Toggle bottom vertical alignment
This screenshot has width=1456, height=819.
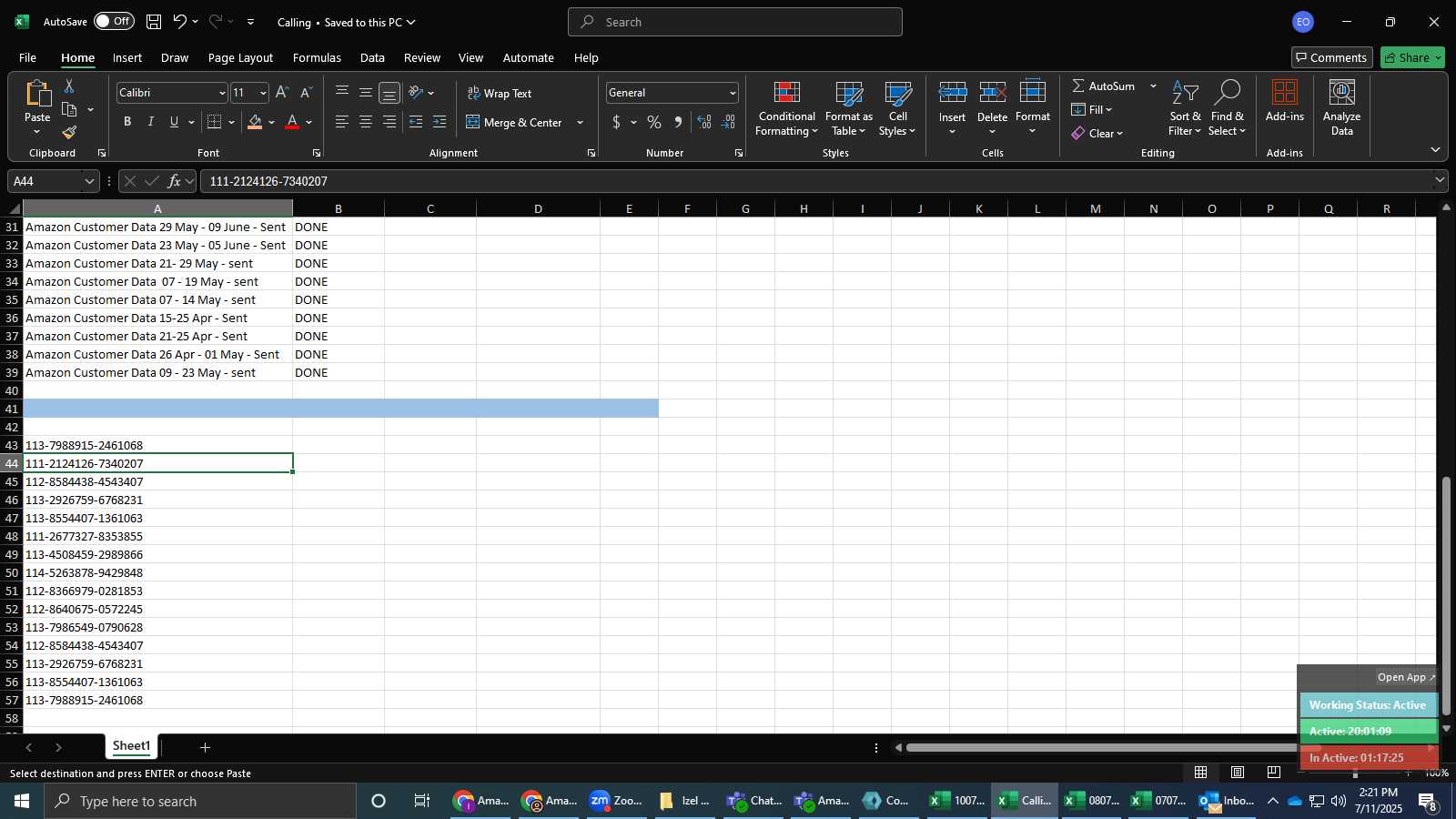389,93
